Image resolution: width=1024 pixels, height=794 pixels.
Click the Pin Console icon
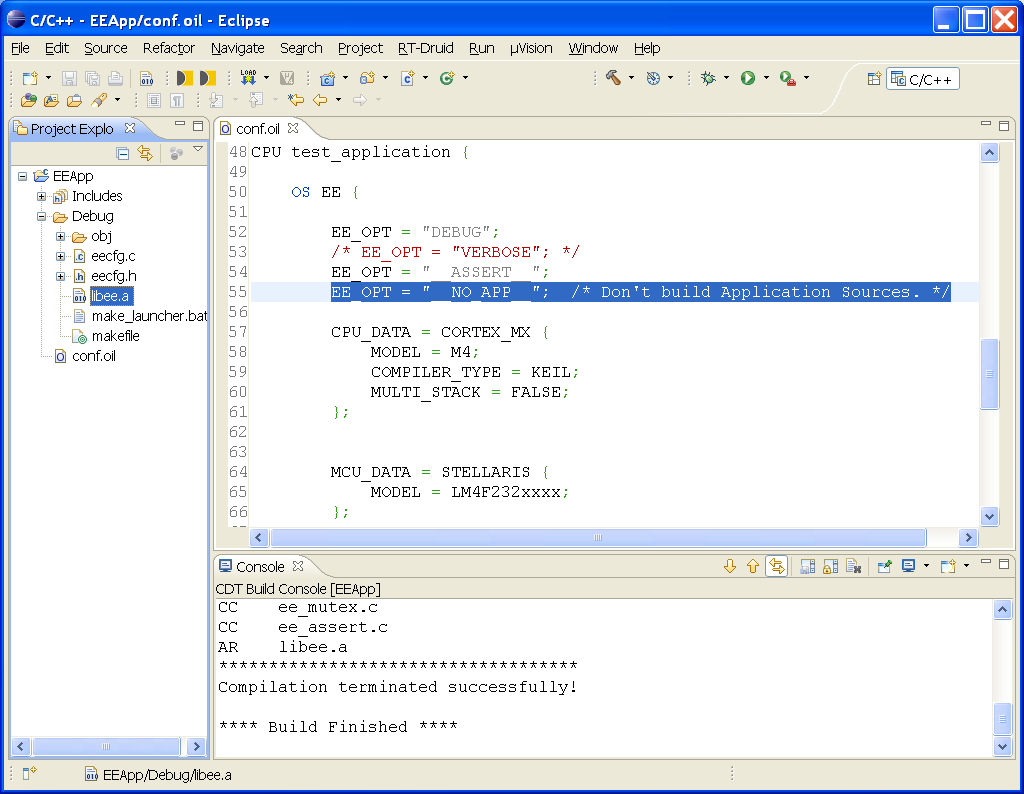pos(884,566)
